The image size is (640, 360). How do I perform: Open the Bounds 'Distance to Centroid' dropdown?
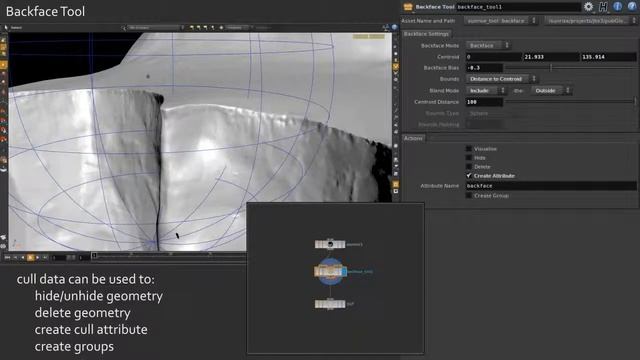click(501, 79)
